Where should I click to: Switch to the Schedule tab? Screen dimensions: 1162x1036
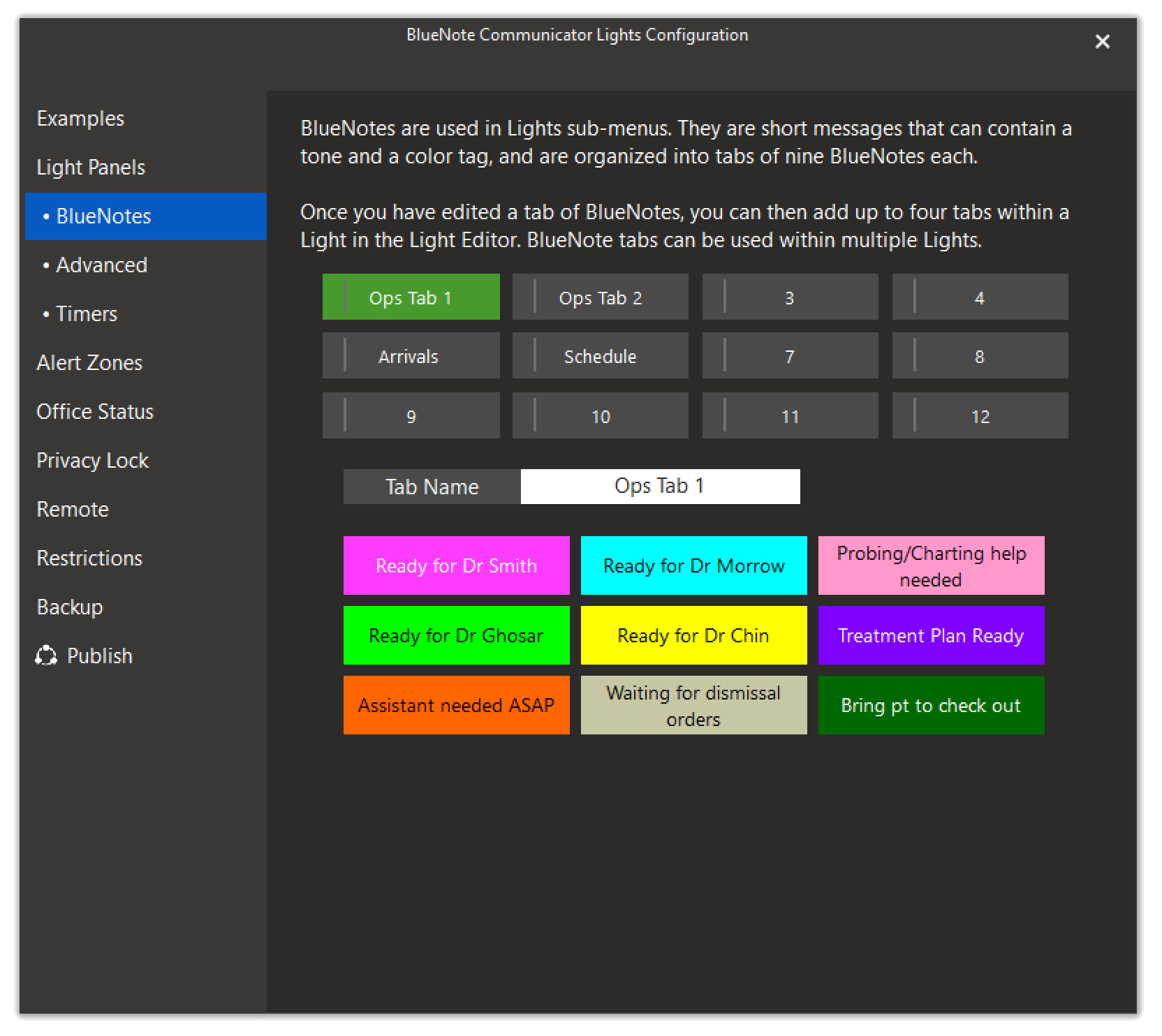pyautogui.click(x=601, y=355)
